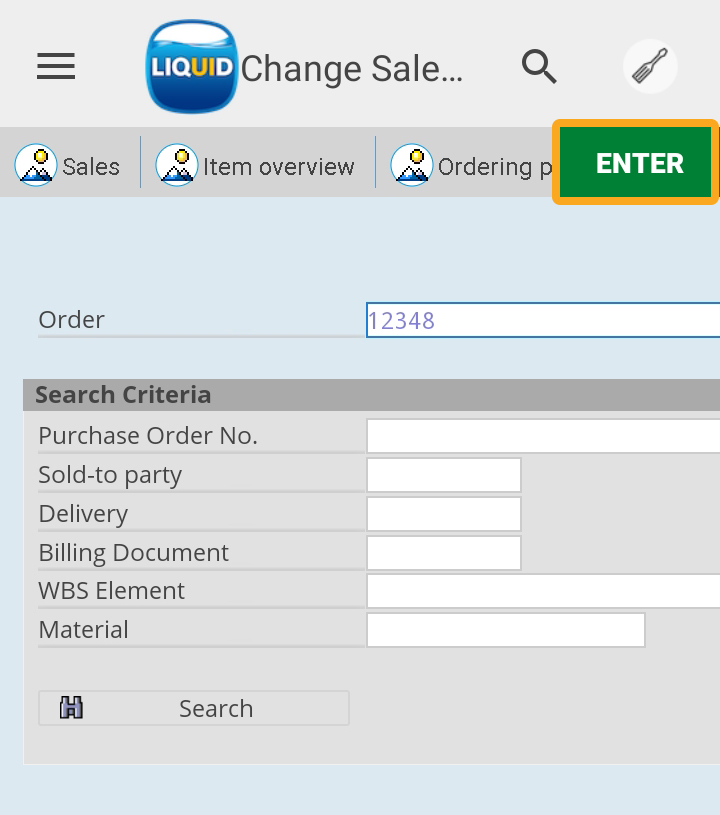The width and height of the screenshot is (720, 815).
Task: Focus the Order number field
Action: click(x=543, y=320)
